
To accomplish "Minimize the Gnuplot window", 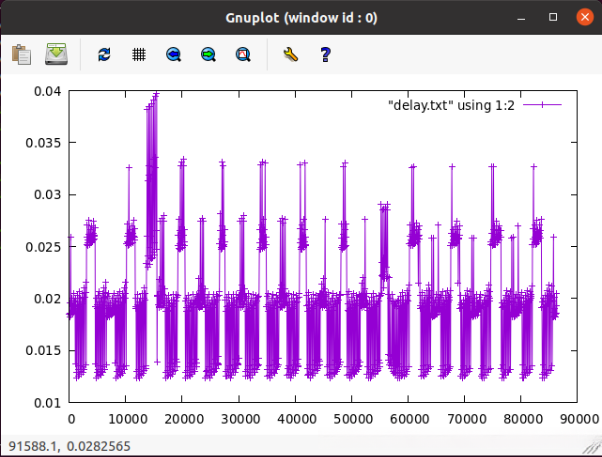I will coord(521,17).
